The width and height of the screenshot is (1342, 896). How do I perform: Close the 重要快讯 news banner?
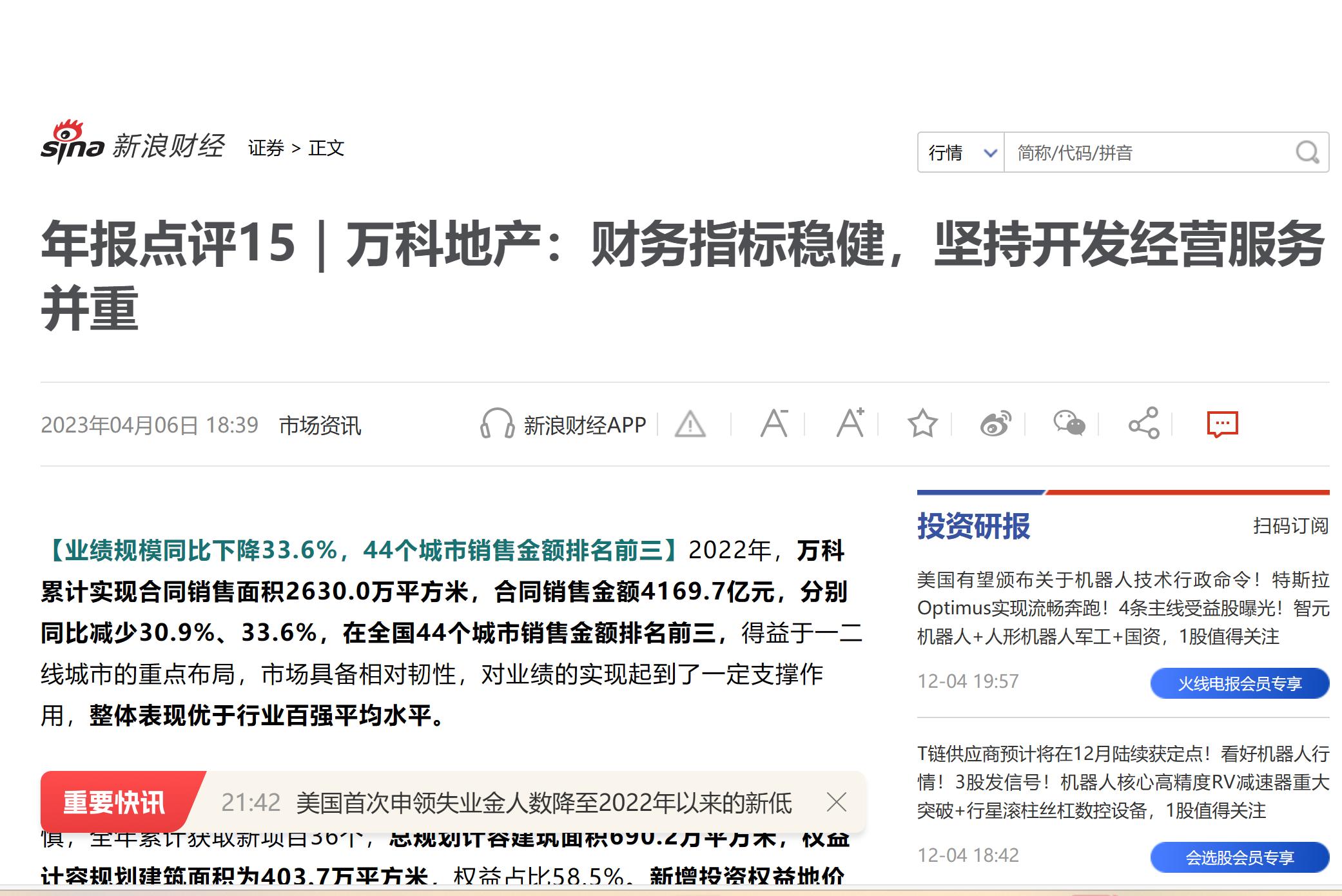(x=836, y=803)
